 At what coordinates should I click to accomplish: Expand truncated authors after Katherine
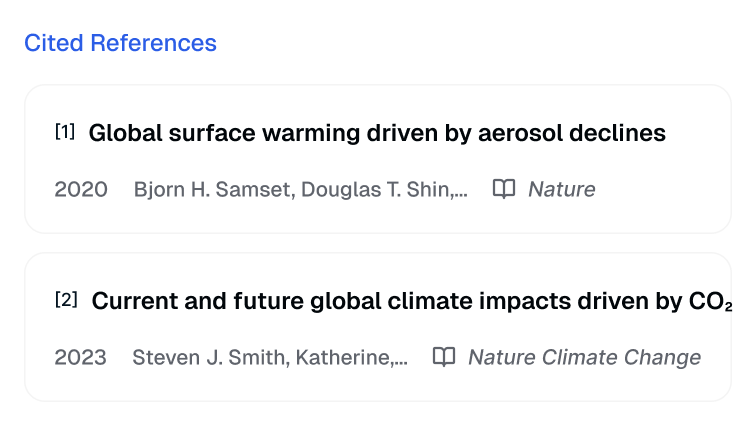point(400,358)
